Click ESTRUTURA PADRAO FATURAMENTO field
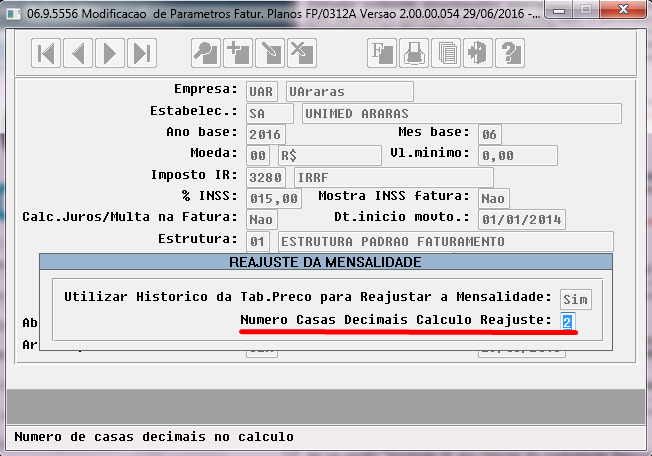652x456 pixels. pyautogui.click(x=446, y=242)
